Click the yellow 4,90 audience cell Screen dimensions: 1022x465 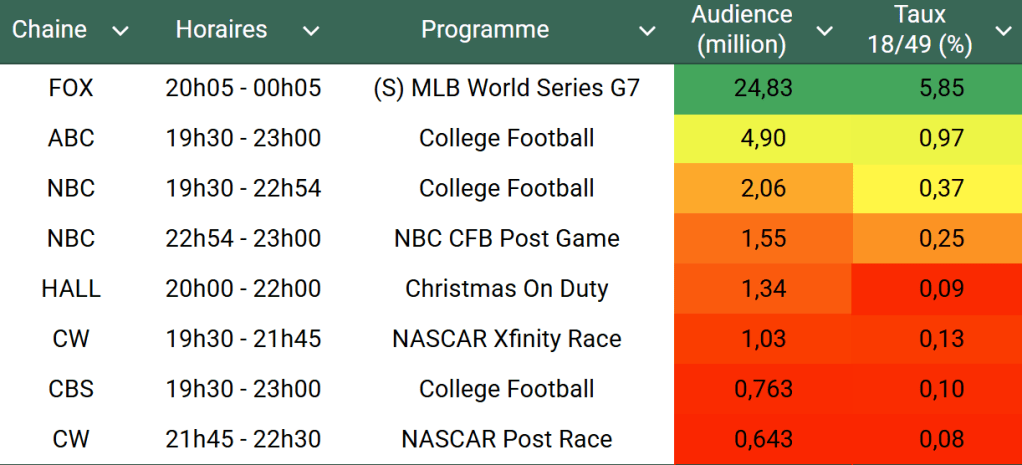(763, 138)
